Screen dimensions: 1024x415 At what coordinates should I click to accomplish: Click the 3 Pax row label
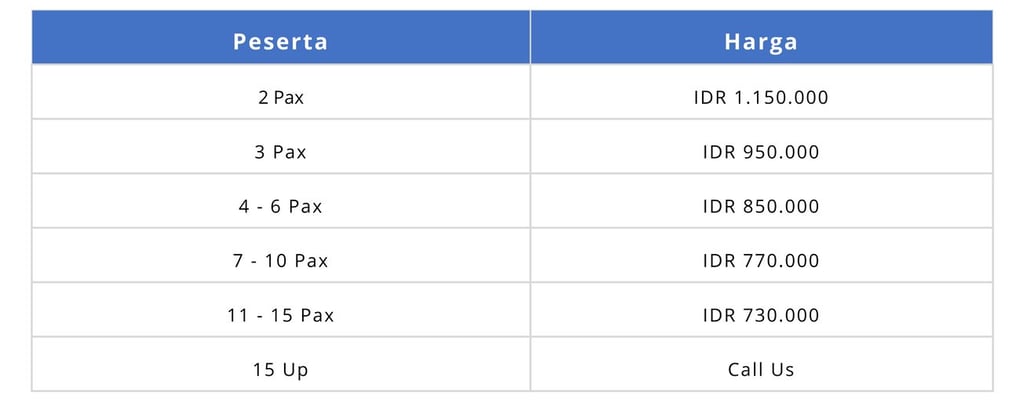click(x=280, y=152)
